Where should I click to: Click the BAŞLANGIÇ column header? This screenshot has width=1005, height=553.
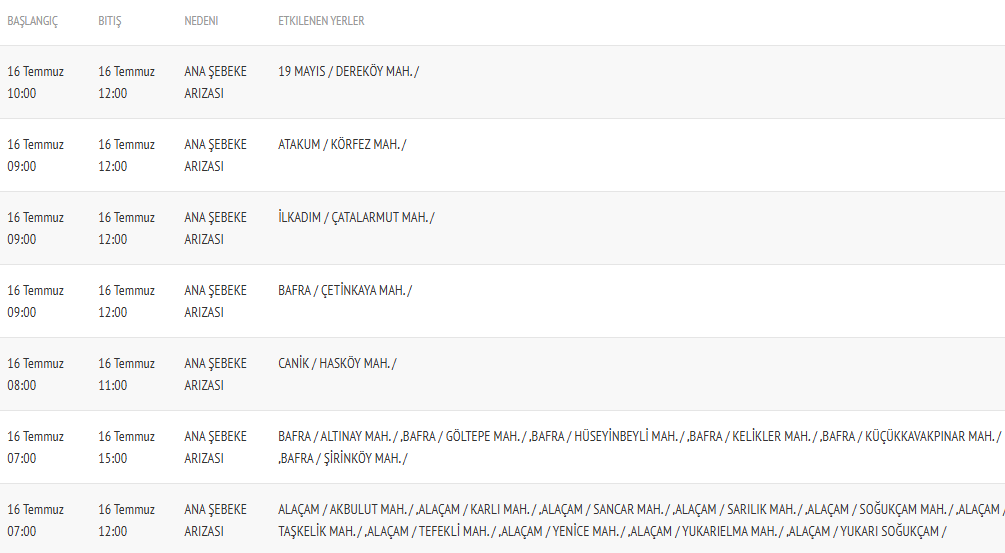tap(32, 21)
